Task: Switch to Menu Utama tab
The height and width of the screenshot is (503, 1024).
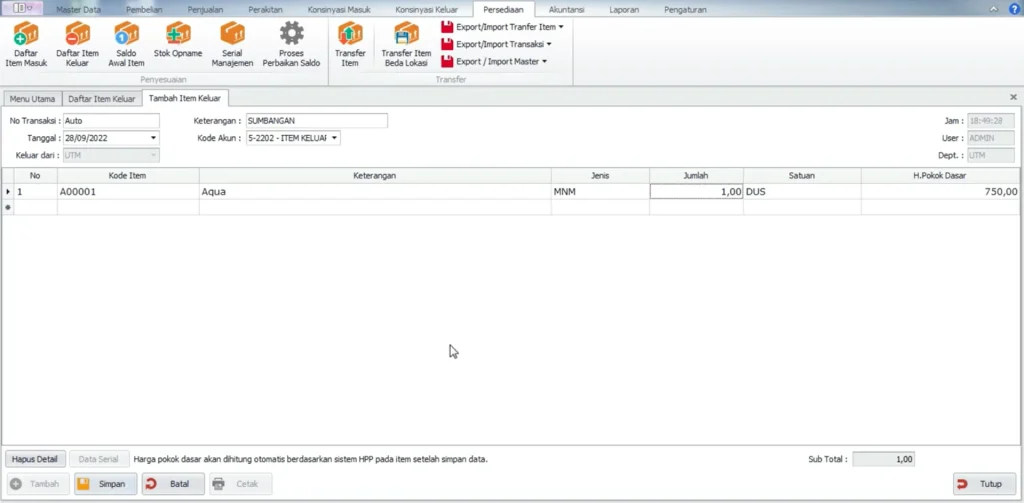Action: [x=31, y=98]
